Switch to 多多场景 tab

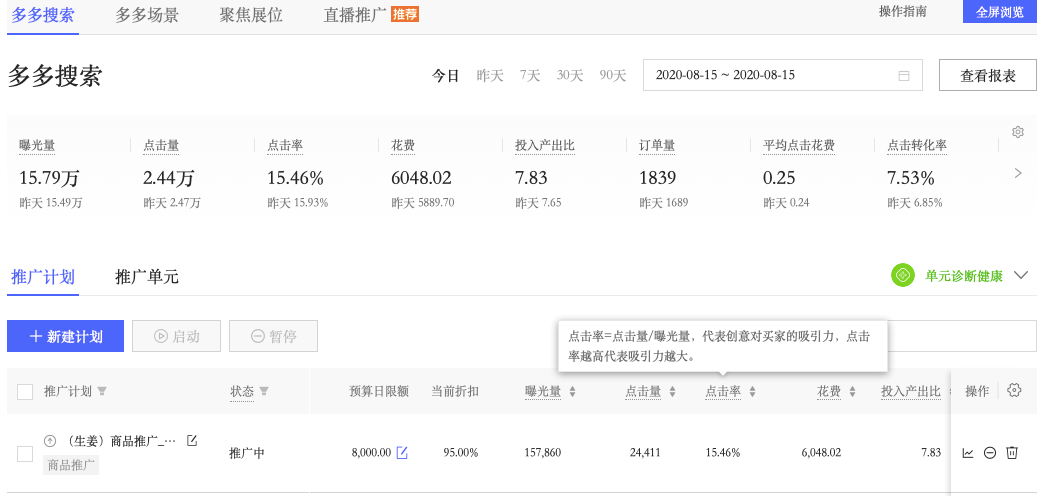pos(147,15)
